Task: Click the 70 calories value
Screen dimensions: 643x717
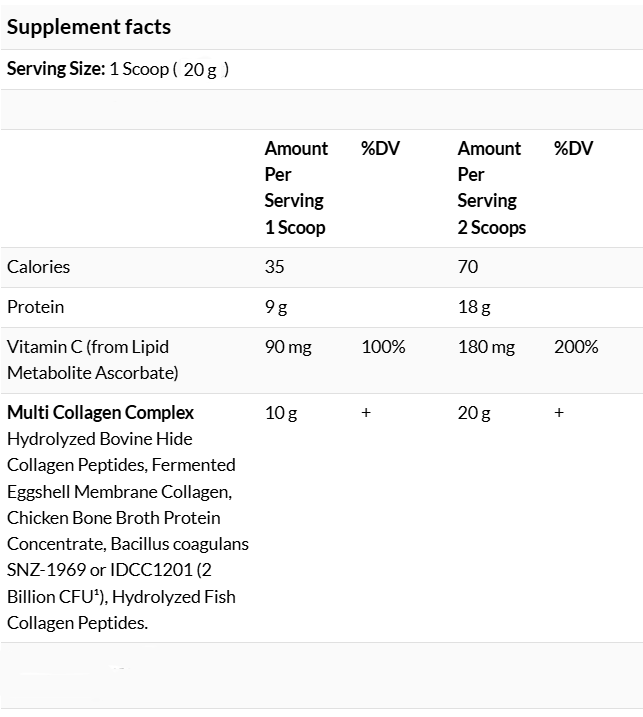Action: point(468,267)
